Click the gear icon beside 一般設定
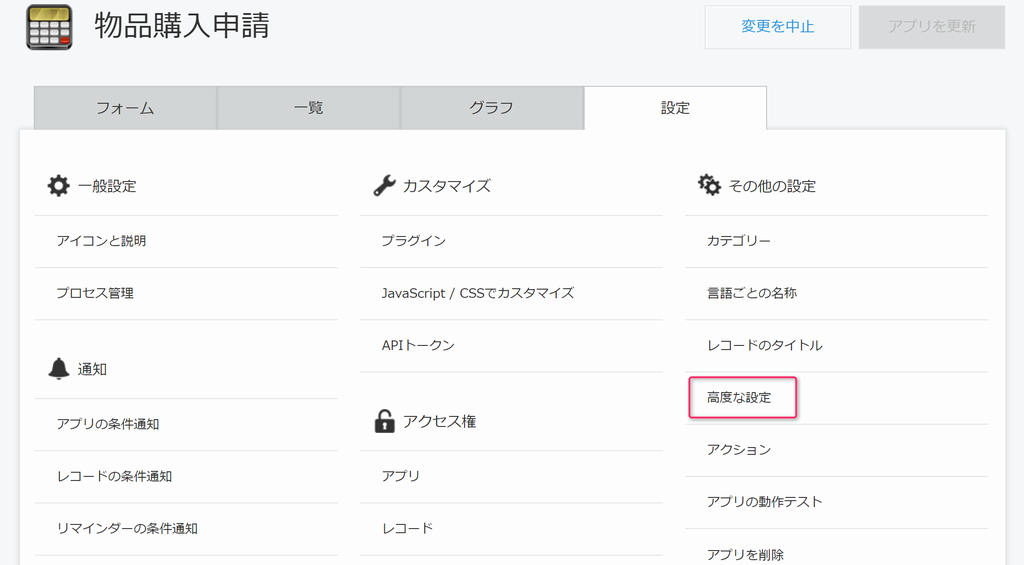This screenshot has width=1024, height=565. point(59,186)
